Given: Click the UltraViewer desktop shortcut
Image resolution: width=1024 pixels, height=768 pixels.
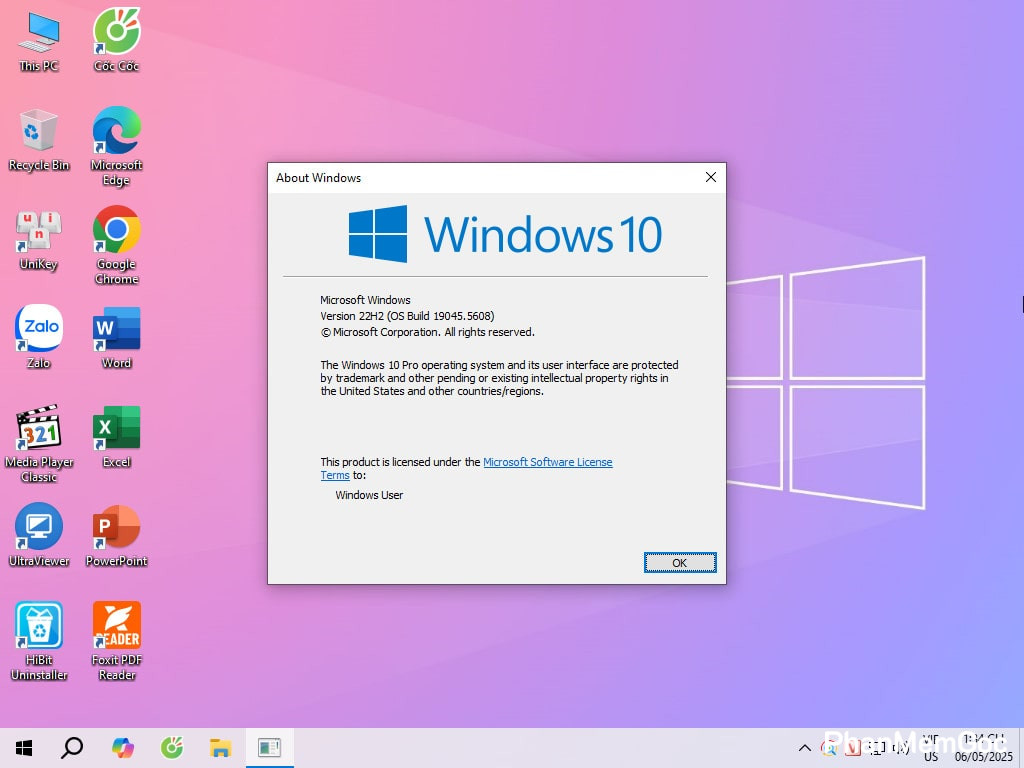Looking at the screenshot, I should tap(39, 527).
